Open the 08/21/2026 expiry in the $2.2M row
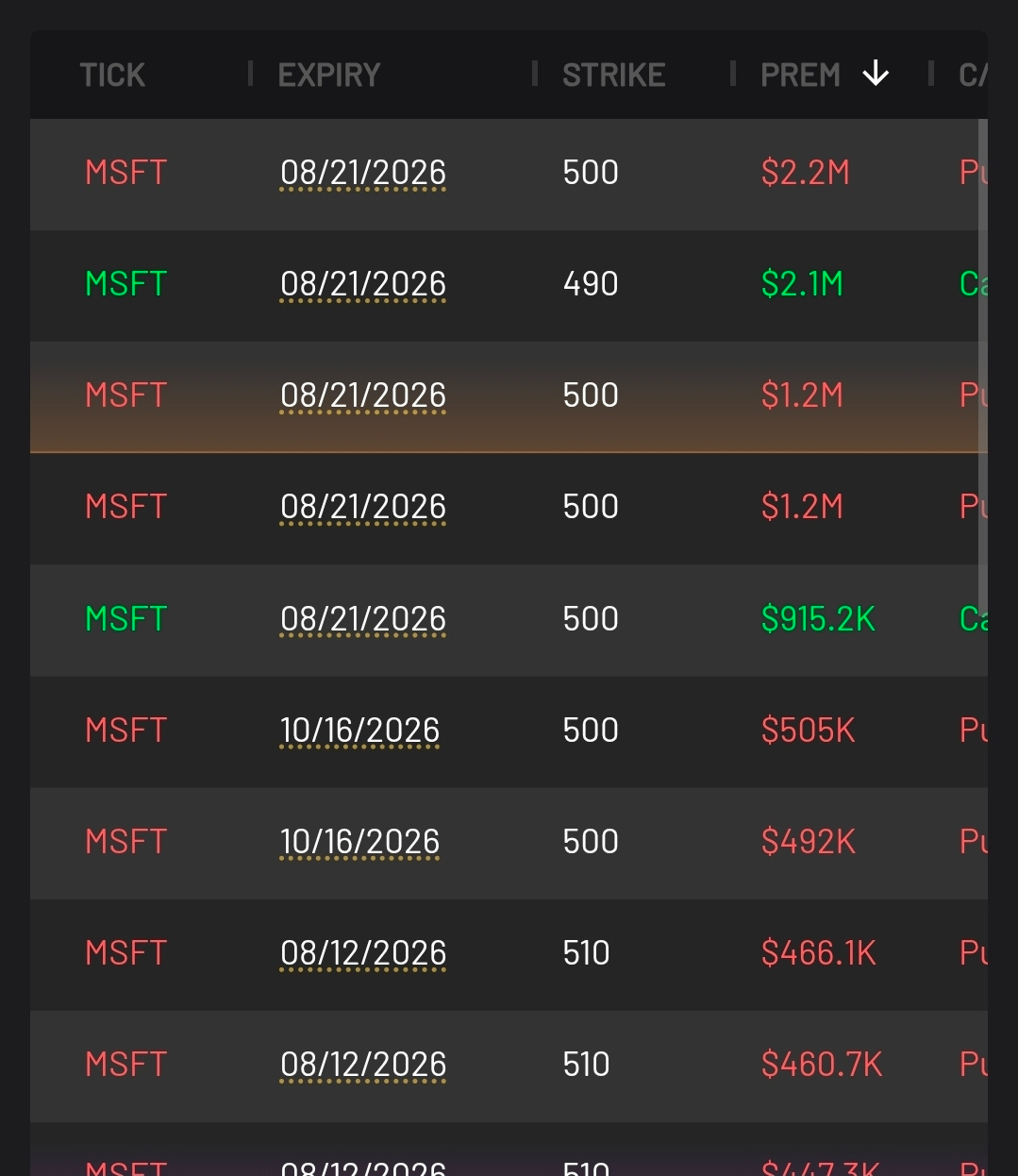 coord(363,173)
